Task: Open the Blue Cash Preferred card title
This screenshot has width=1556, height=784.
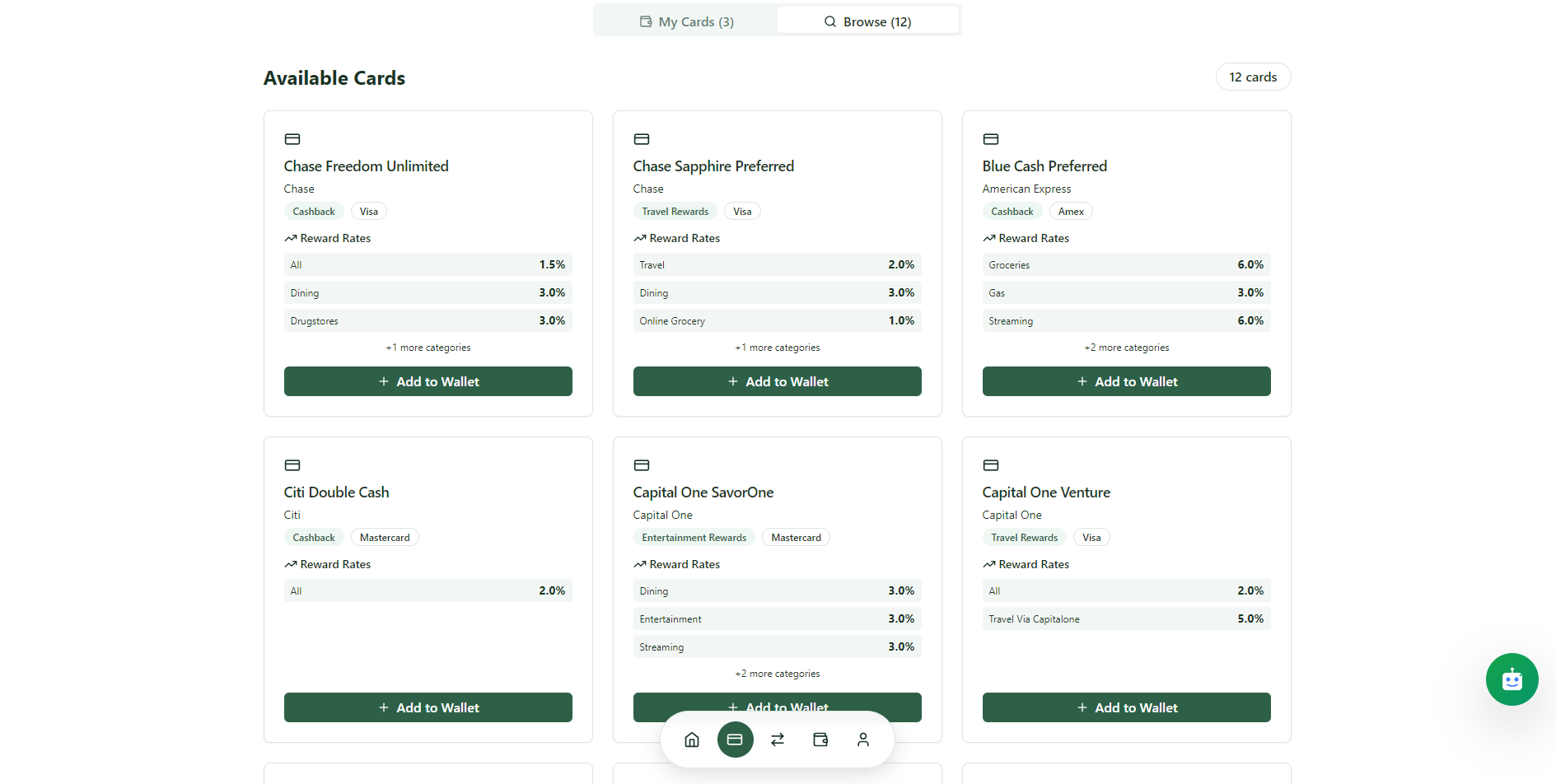Action: (1044, 166)
